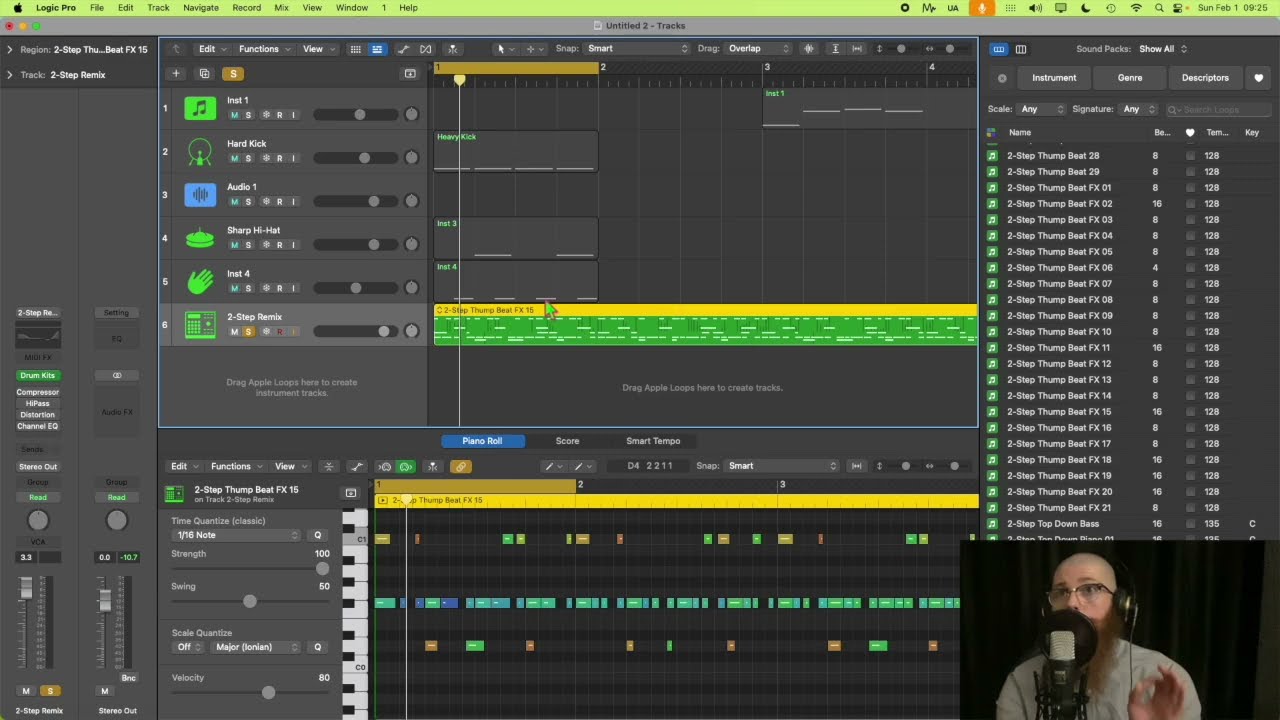Viewport: 1280px width, 720px height.
Task: Add a new track with plus button
Action: [176, 73]
